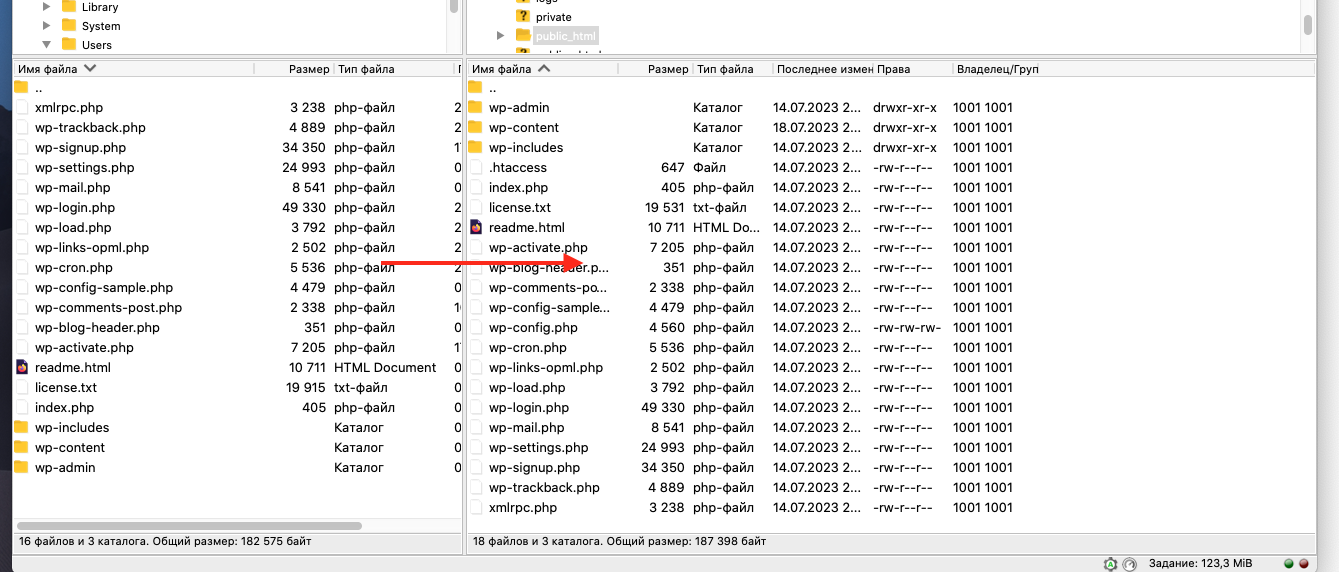Select wp-mail.php in the local pane
1339x572 pixels.
click(x=72, y=187)
